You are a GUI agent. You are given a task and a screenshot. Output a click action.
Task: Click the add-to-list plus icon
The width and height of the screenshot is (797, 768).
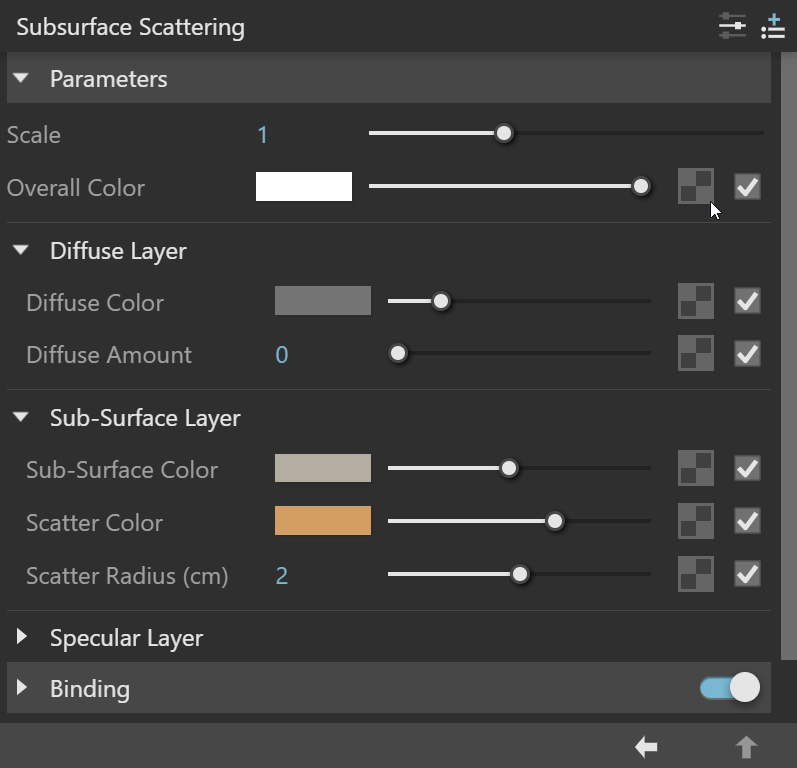(773, 26)
